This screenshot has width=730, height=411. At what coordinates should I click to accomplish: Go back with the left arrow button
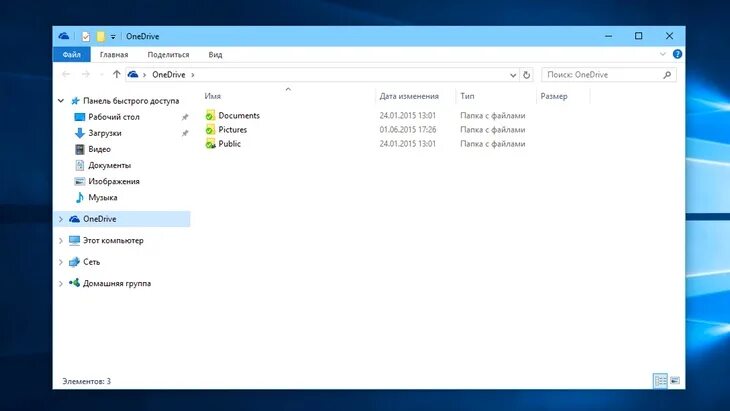point(66,74)
